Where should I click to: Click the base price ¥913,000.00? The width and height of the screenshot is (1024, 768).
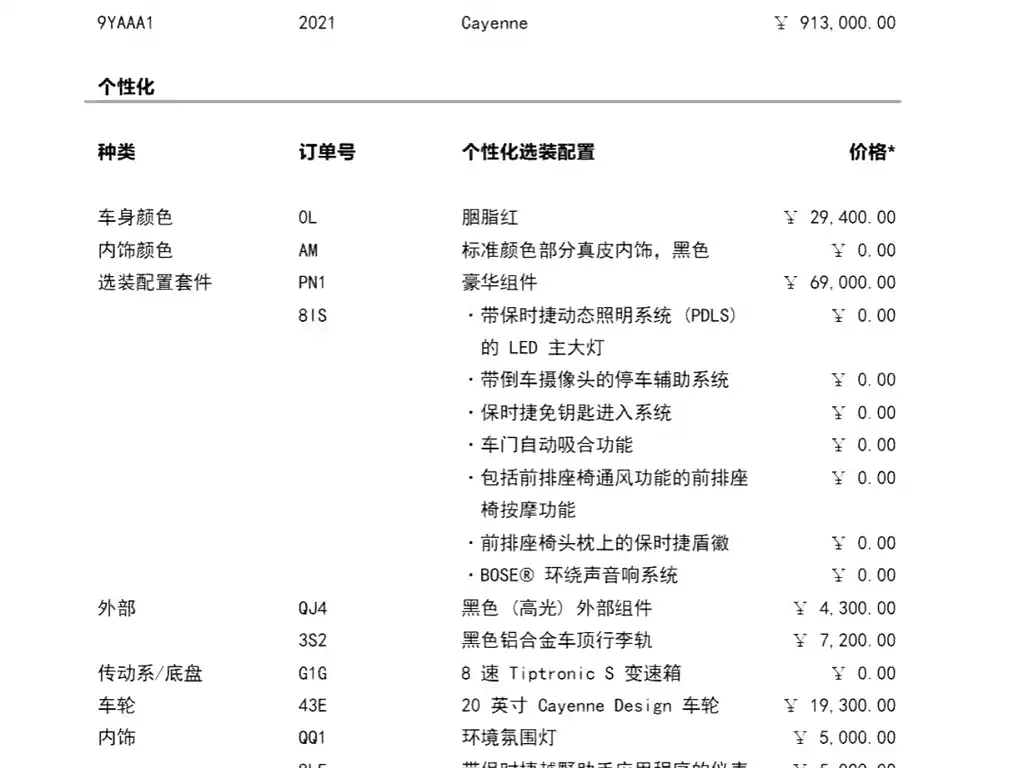[835, 23]
